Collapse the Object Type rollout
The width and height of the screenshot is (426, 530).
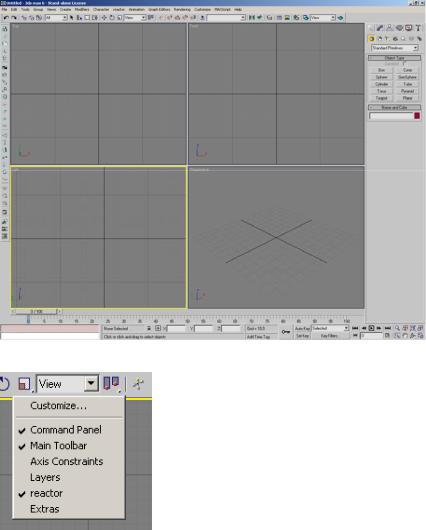click(x=394, y=58)
